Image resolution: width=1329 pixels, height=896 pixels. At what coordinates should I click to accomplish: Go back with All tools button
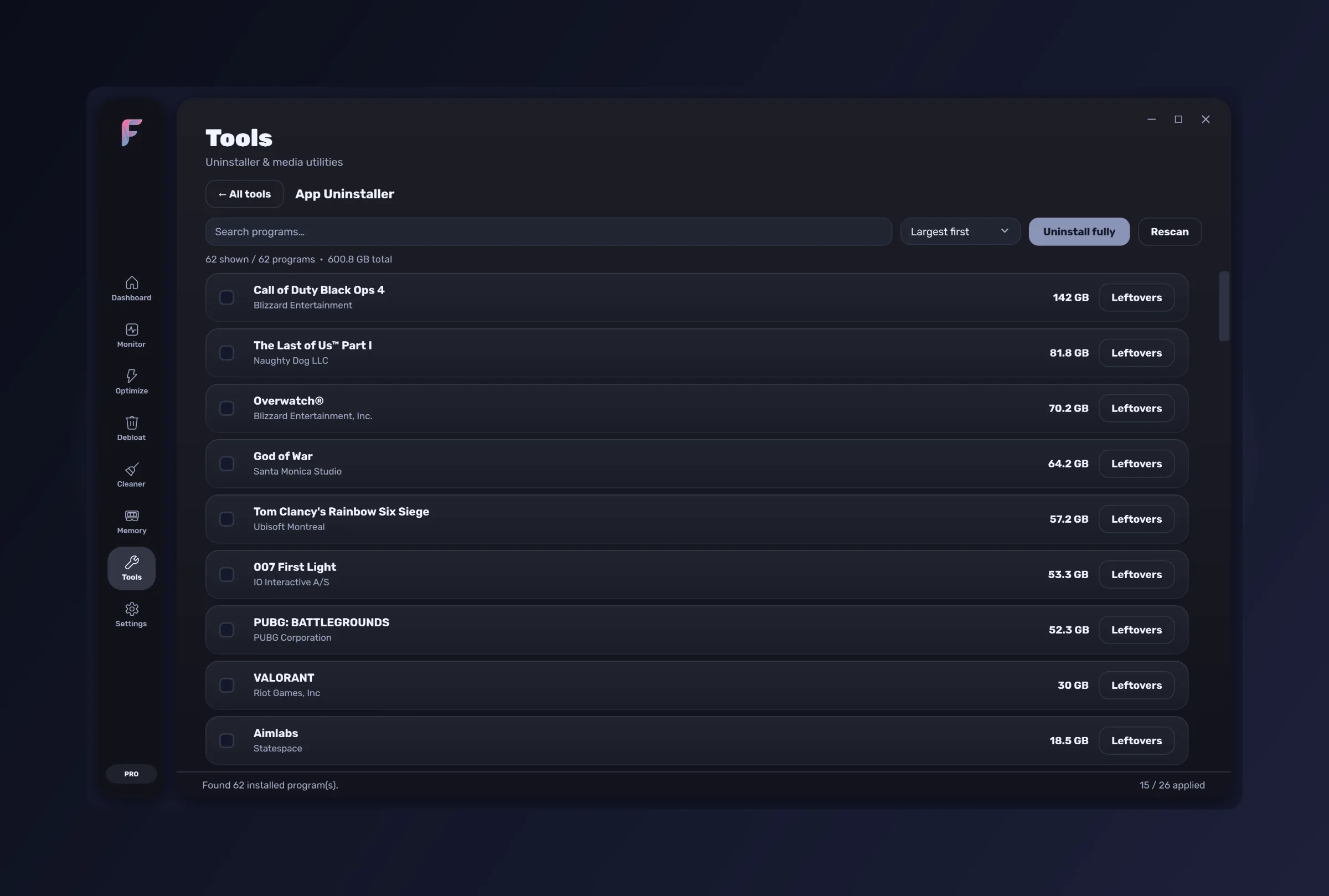(x=245, y=194)
